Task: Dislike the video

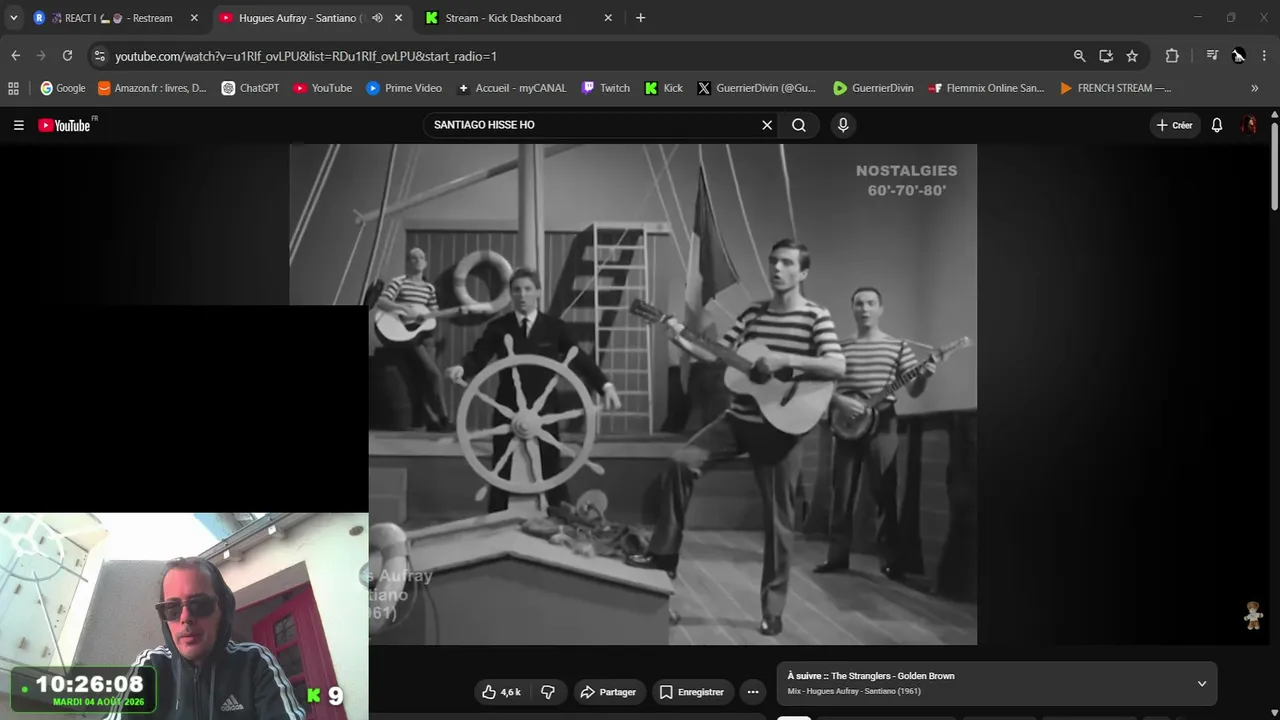Action: [x=548, y=692]
